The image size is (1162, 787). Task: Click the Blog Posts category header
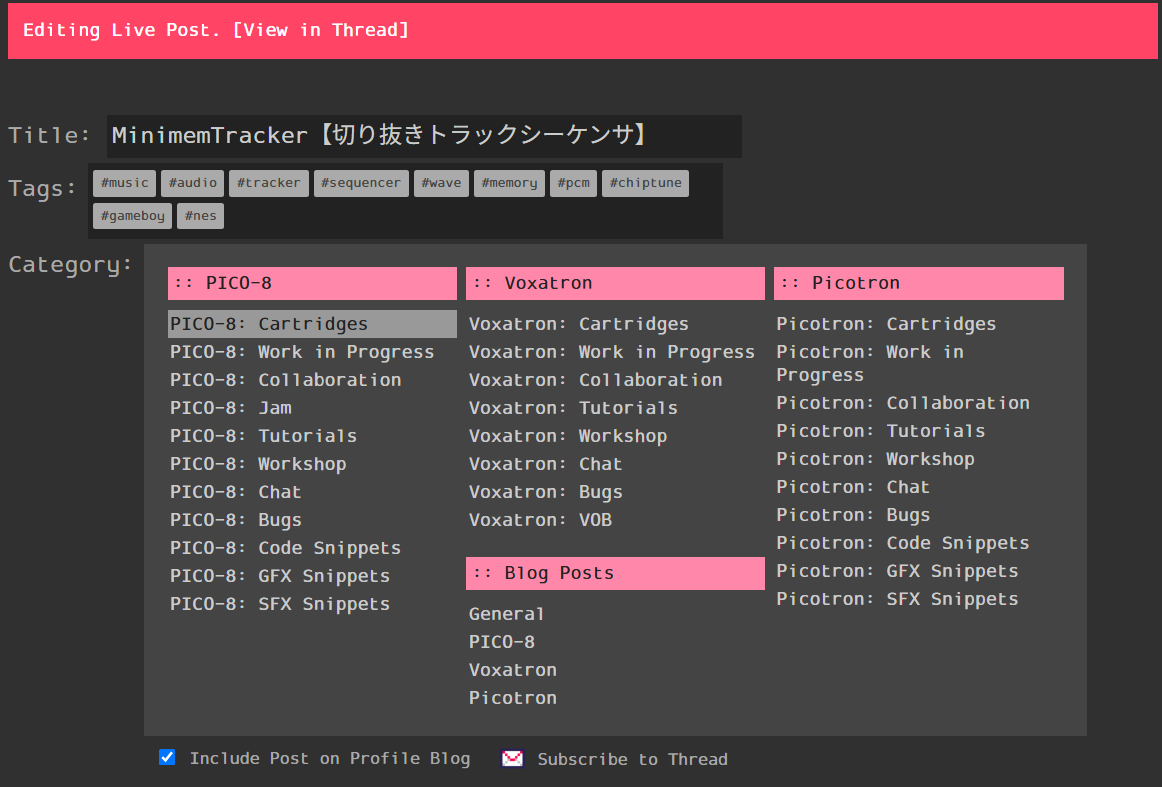pyautogui.click(x=615, y=574)
